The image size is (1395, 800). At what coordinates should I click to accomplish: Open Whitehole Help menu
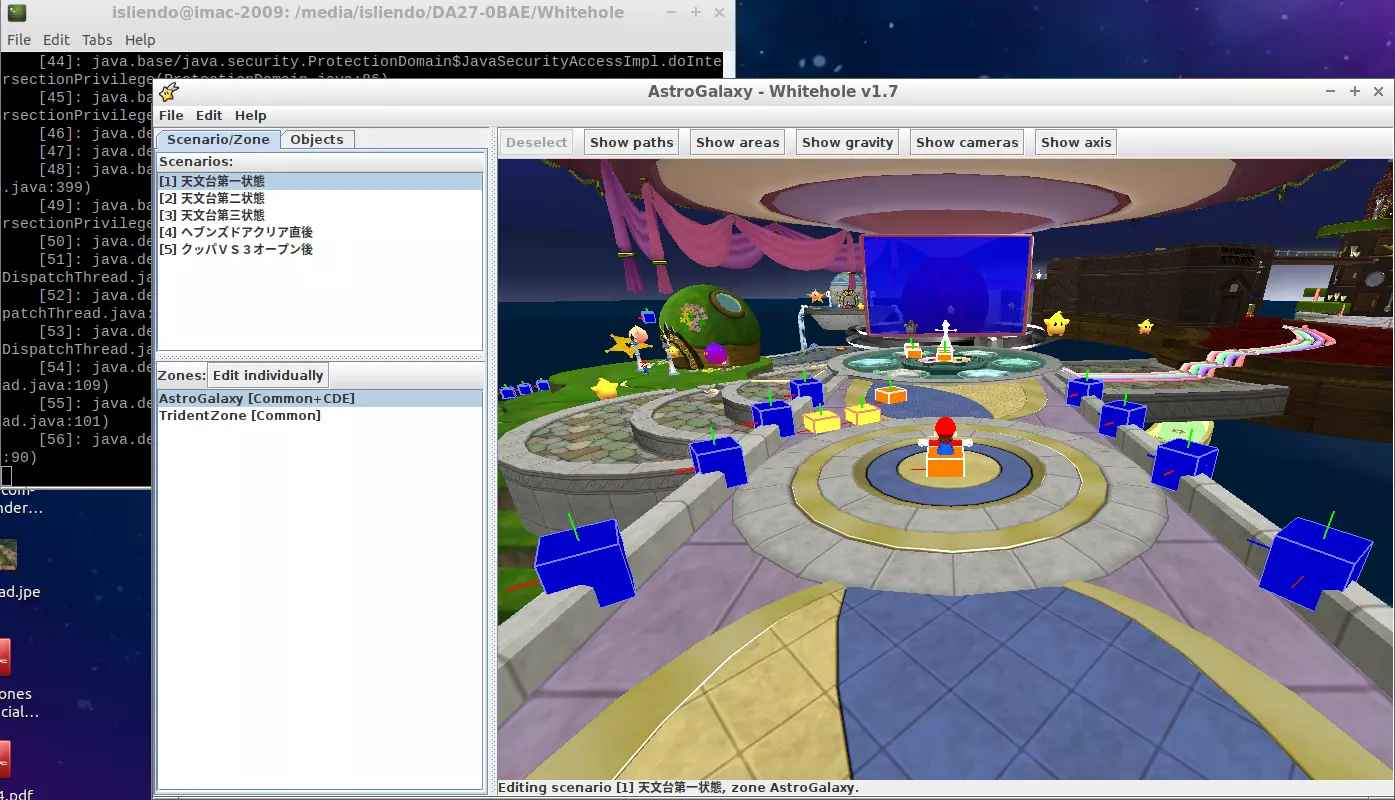tap(251, 116)
